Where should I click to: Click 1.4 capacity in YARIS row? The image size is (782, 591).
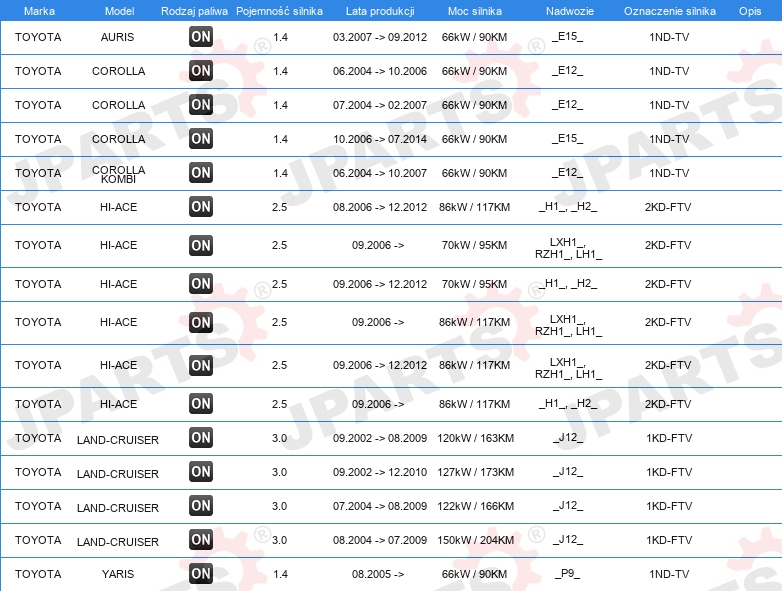coord(280,574)
